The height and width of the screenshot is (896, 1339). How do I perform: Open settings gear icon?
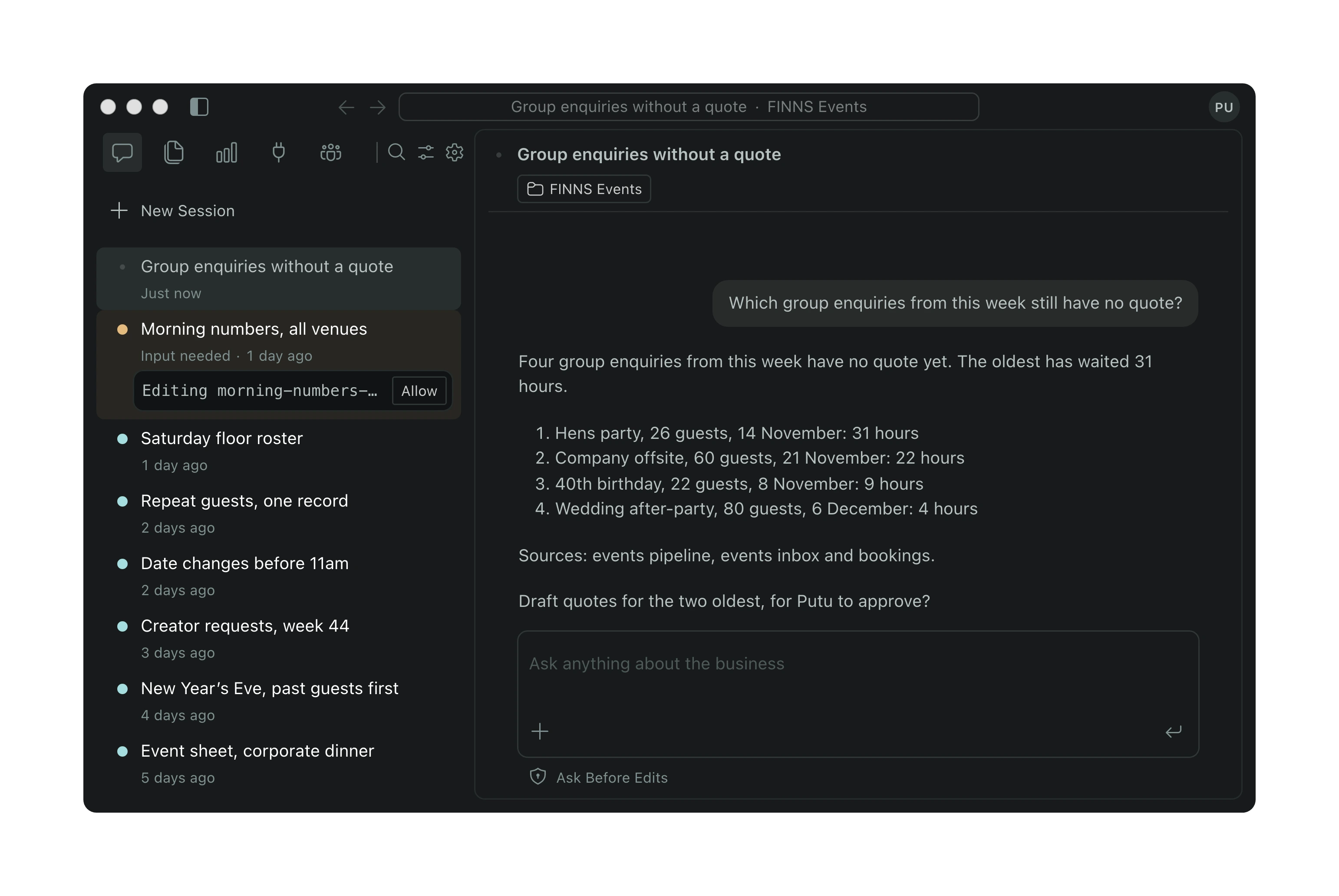coord(455,152)
